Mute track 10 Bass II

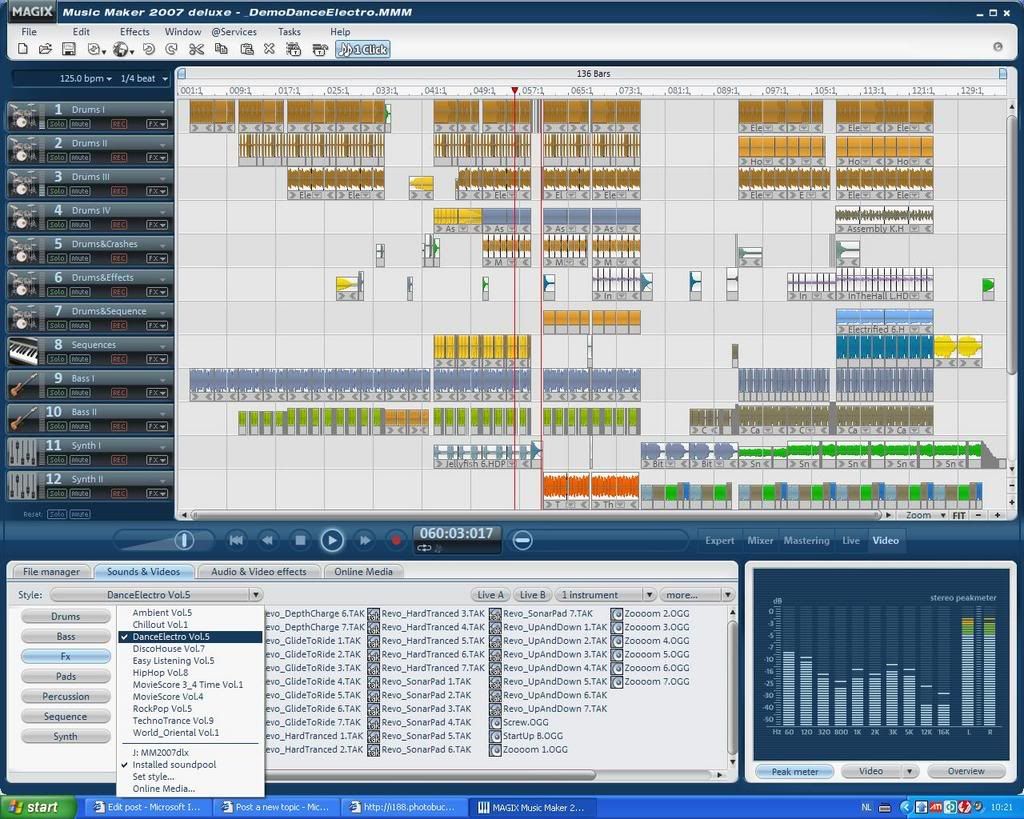[80, 426]
